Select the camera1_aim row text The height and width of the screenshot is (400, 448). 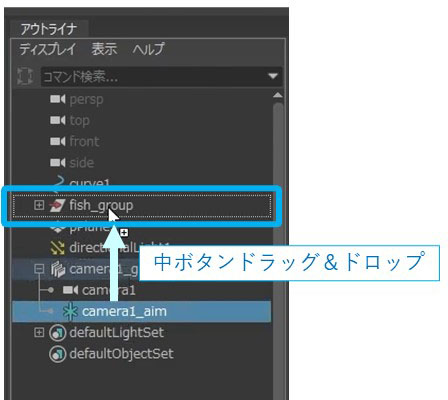pos(124,312)
